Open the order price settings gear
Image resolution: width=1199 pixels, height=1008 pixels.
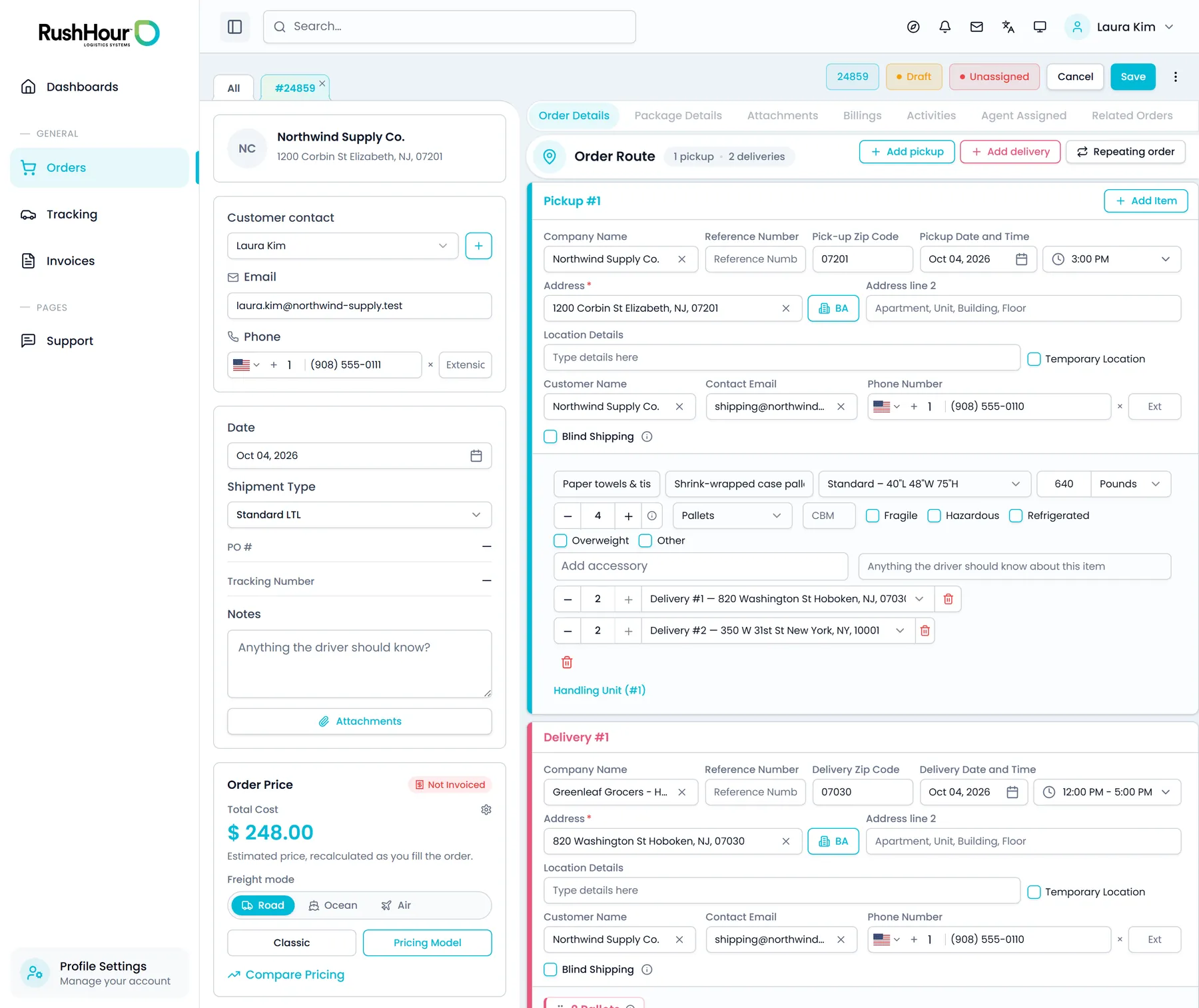click(486, 809)
